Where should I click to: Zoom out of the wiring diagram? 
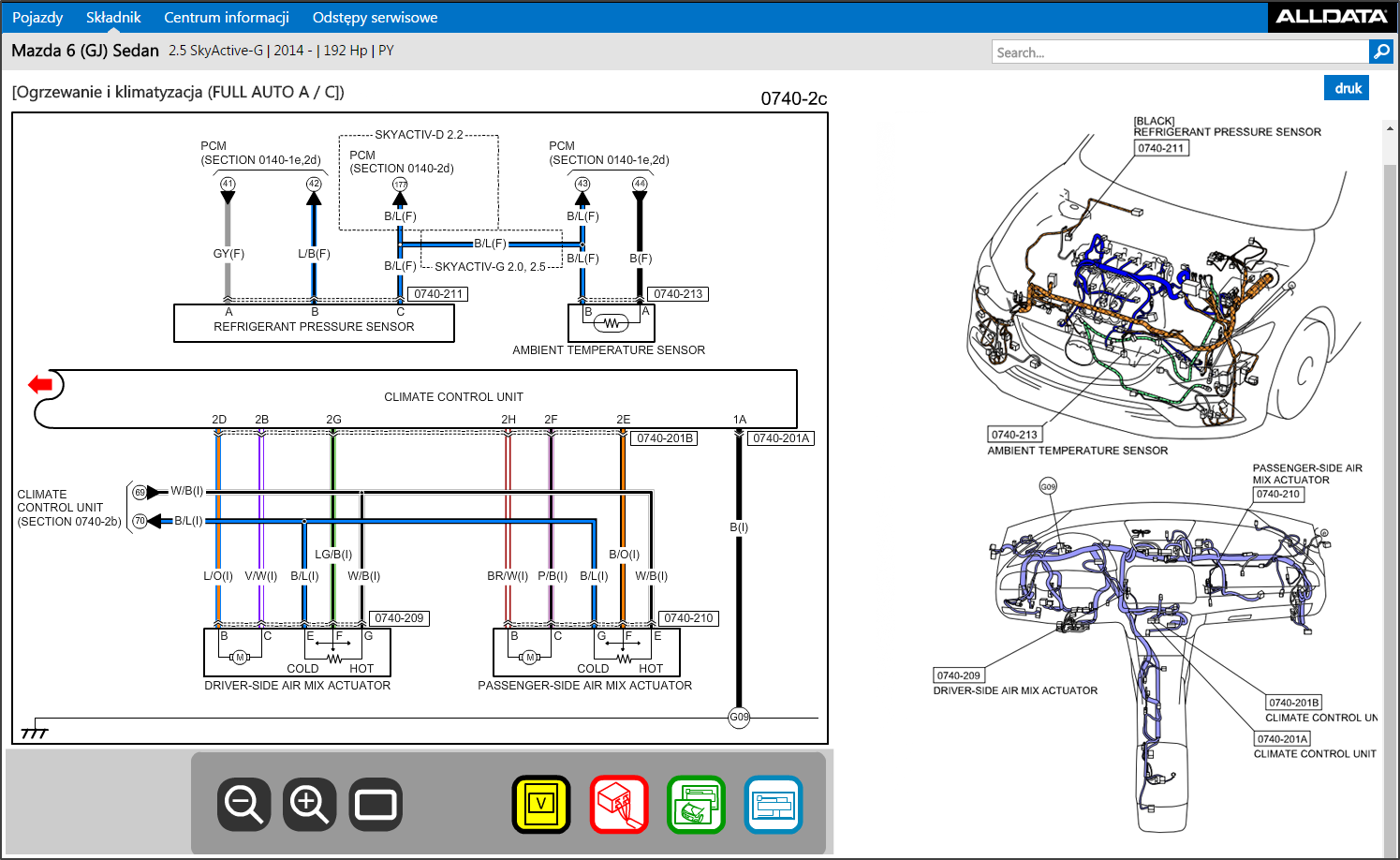(x=244, y=804)
